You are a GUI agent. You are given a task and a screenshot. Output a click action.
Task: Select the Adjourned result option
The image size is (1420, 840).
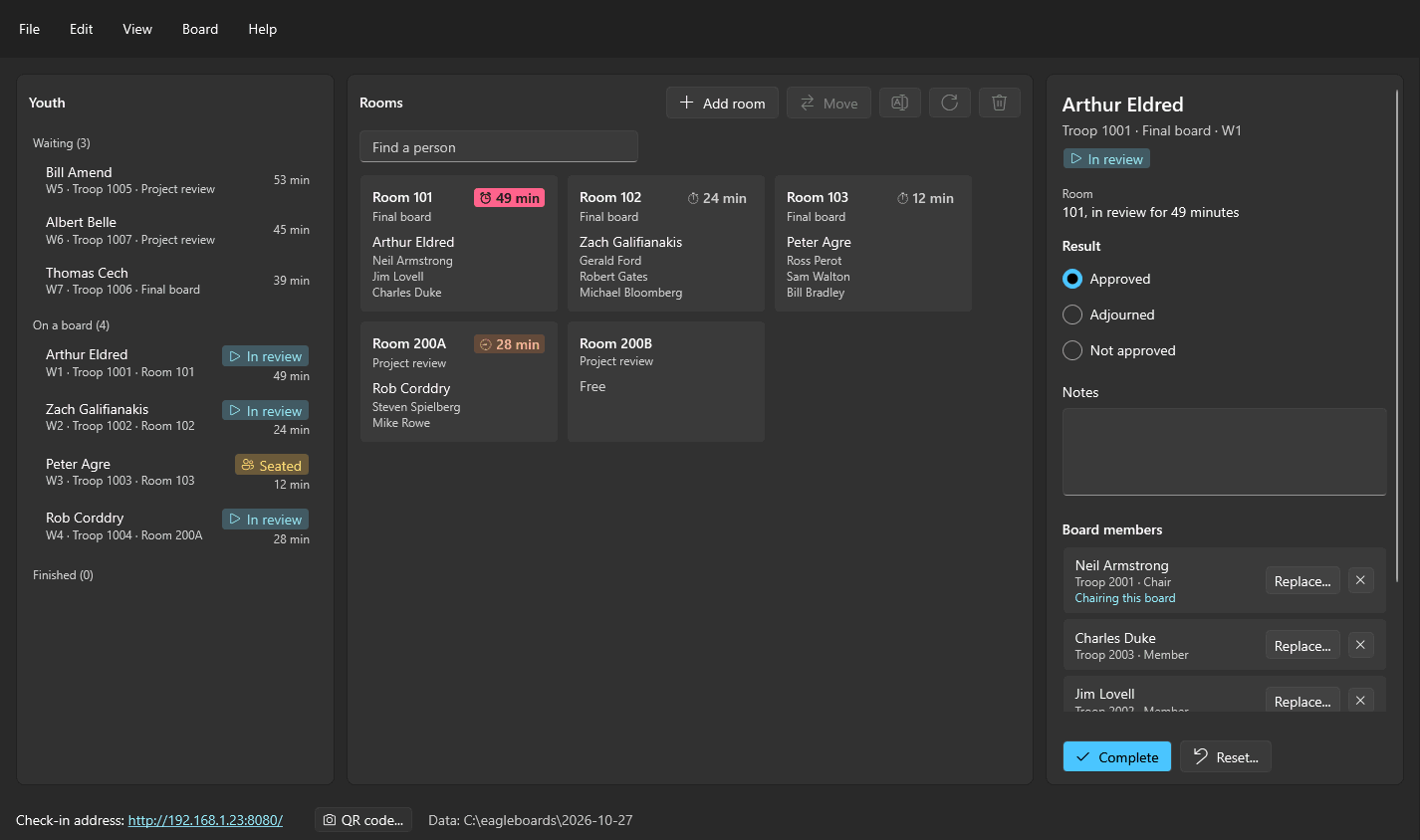(1108, 315)
